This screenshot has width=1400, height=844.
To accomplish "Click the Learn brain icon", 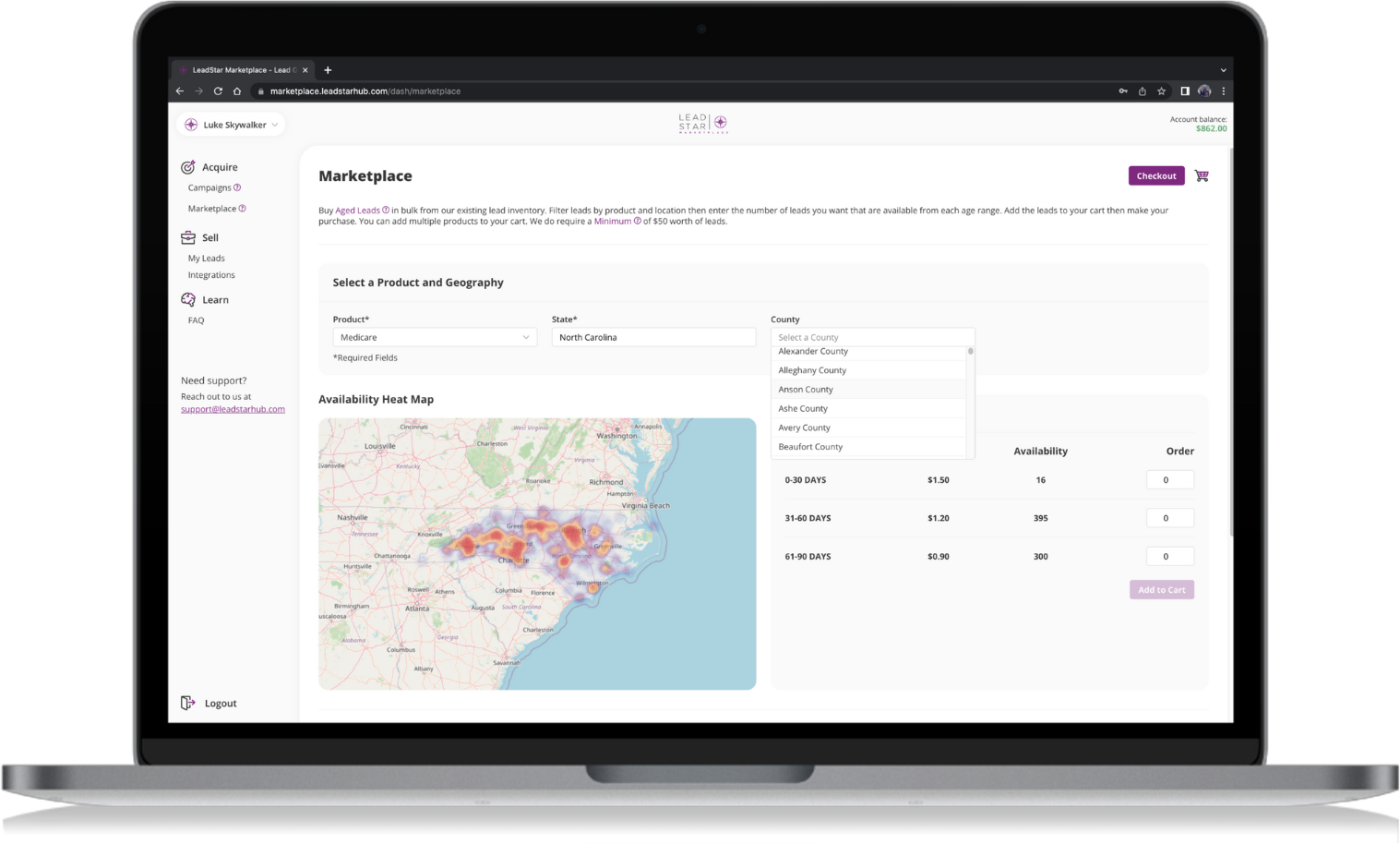I will coord(188,299).
